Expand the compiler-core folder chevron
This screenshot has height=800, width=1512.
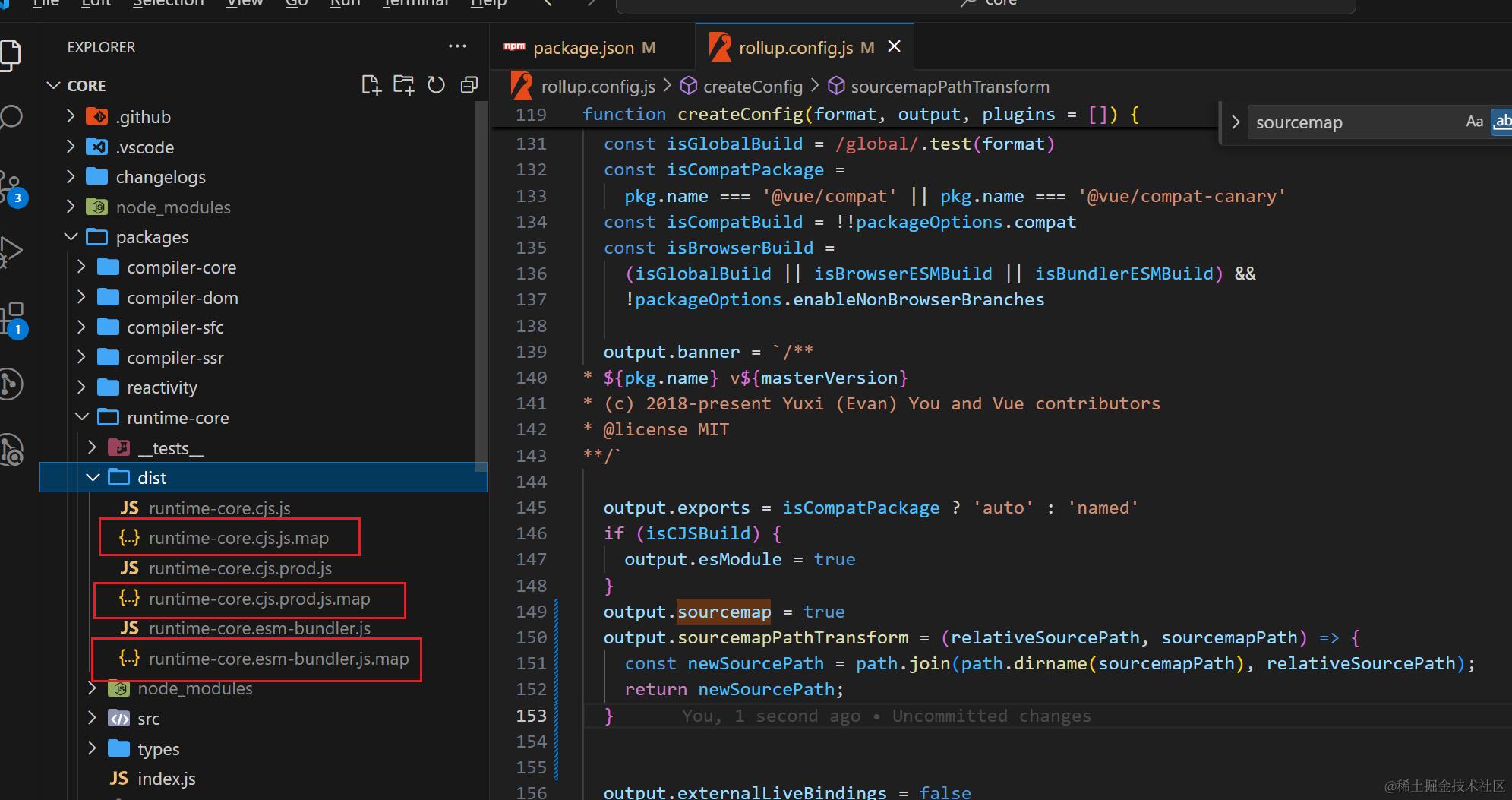[x=82, y=267]
